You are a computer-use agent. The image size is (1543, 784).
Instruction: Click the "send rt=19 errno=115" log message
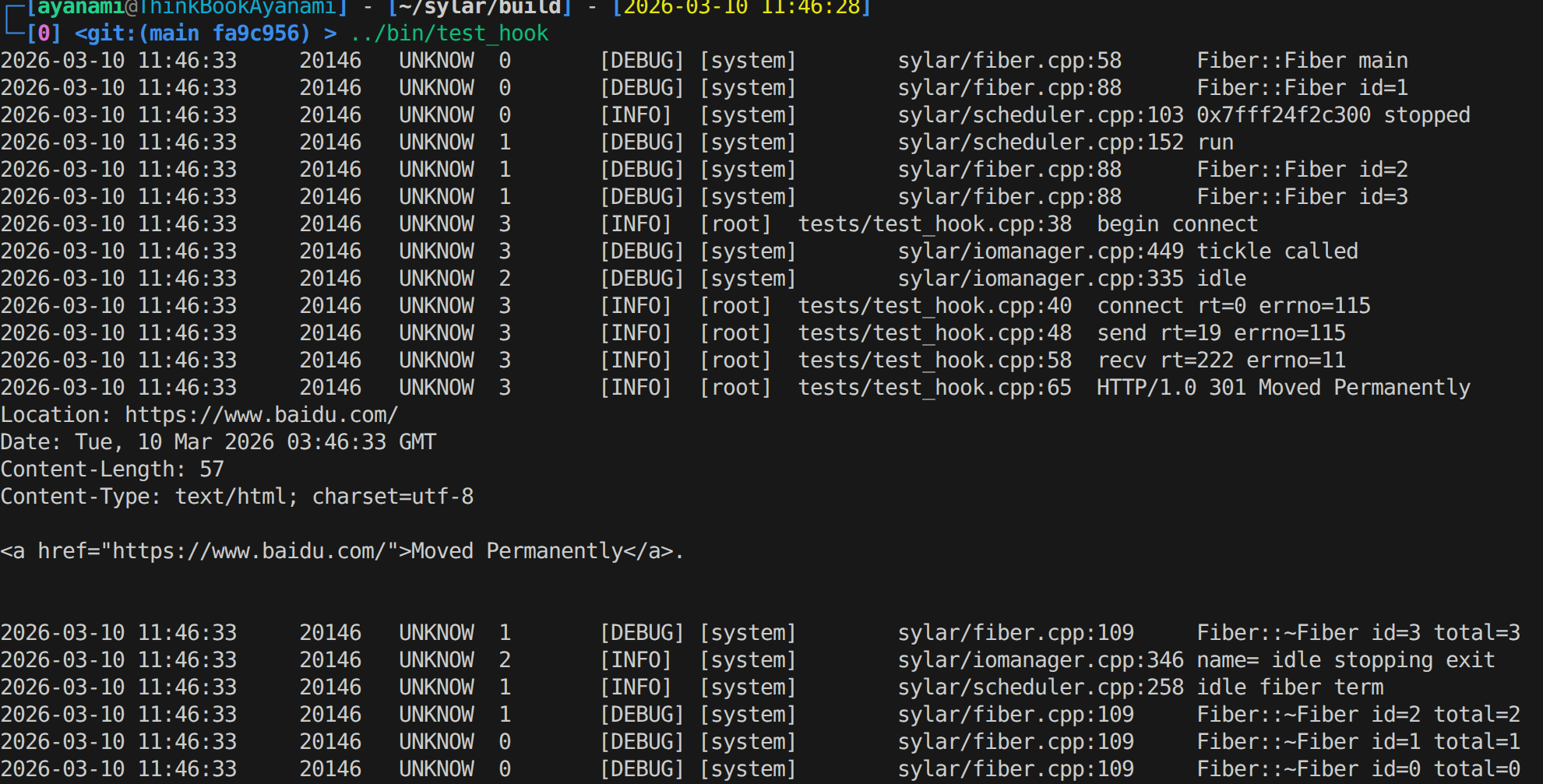(x=1221, y=333)
